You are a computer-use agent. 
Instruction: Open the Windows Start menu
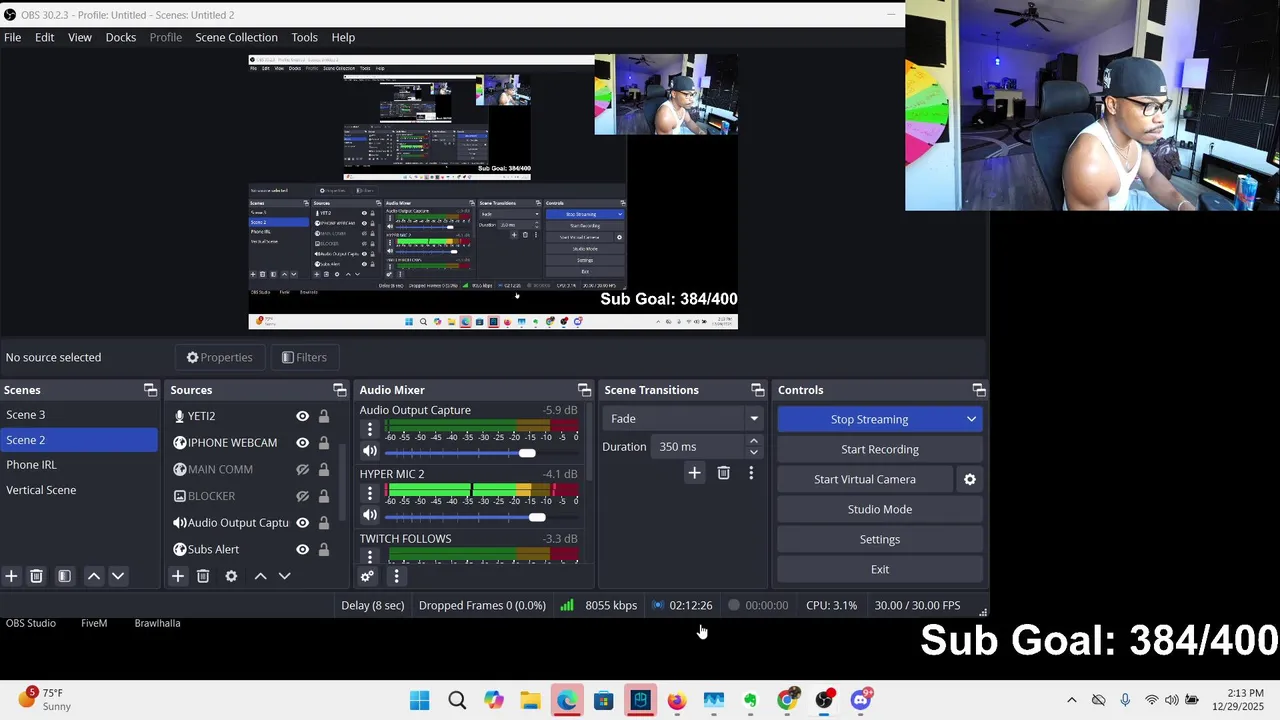[x=420, y=700]
